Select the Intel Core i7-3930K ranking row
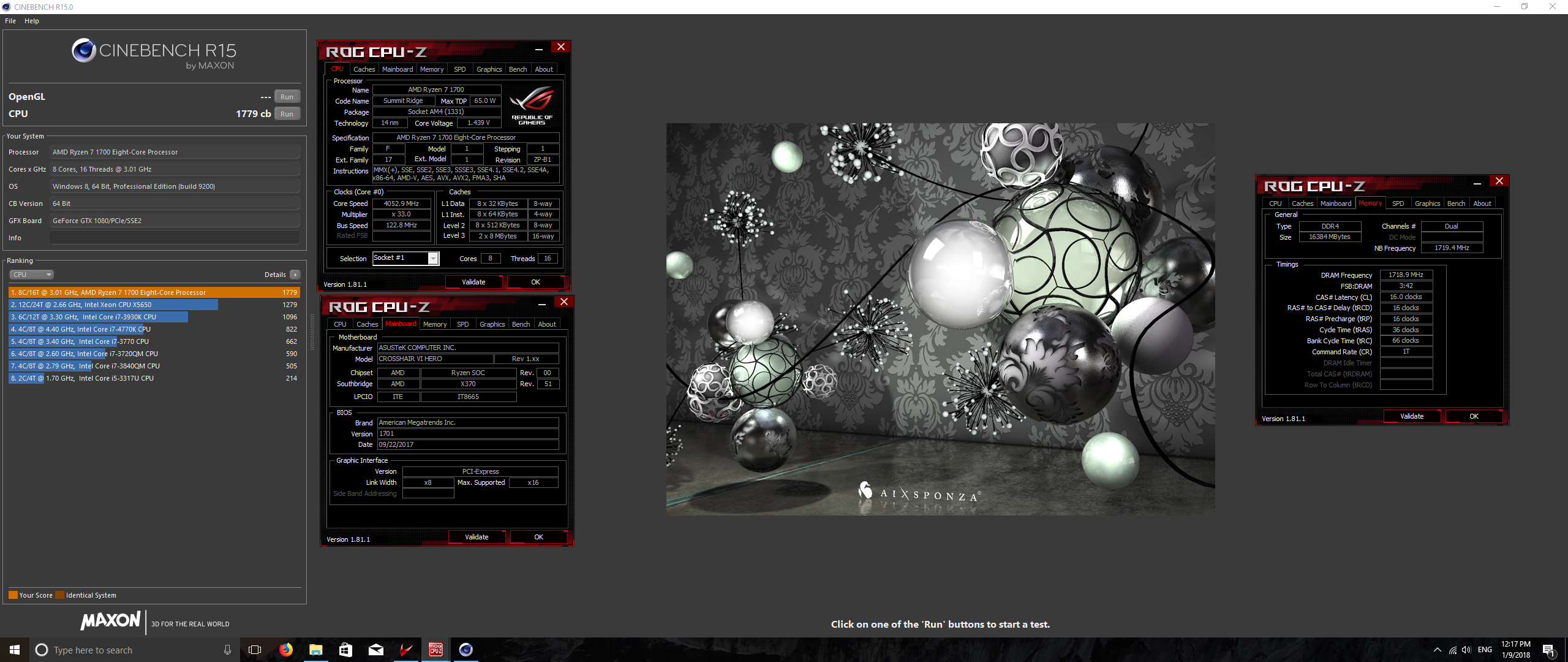1568x662 pixels. [154, 317]
